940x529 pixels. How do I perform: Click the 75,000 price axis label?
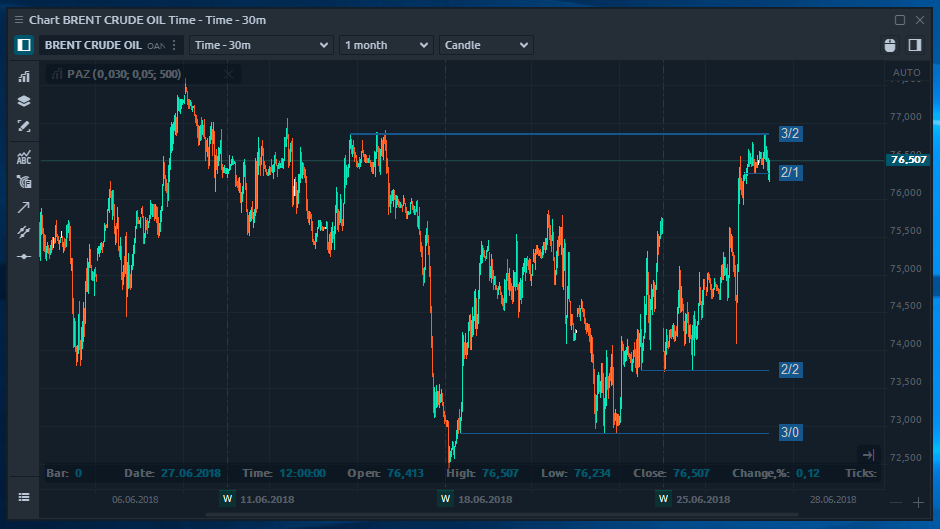click(906, 268)
